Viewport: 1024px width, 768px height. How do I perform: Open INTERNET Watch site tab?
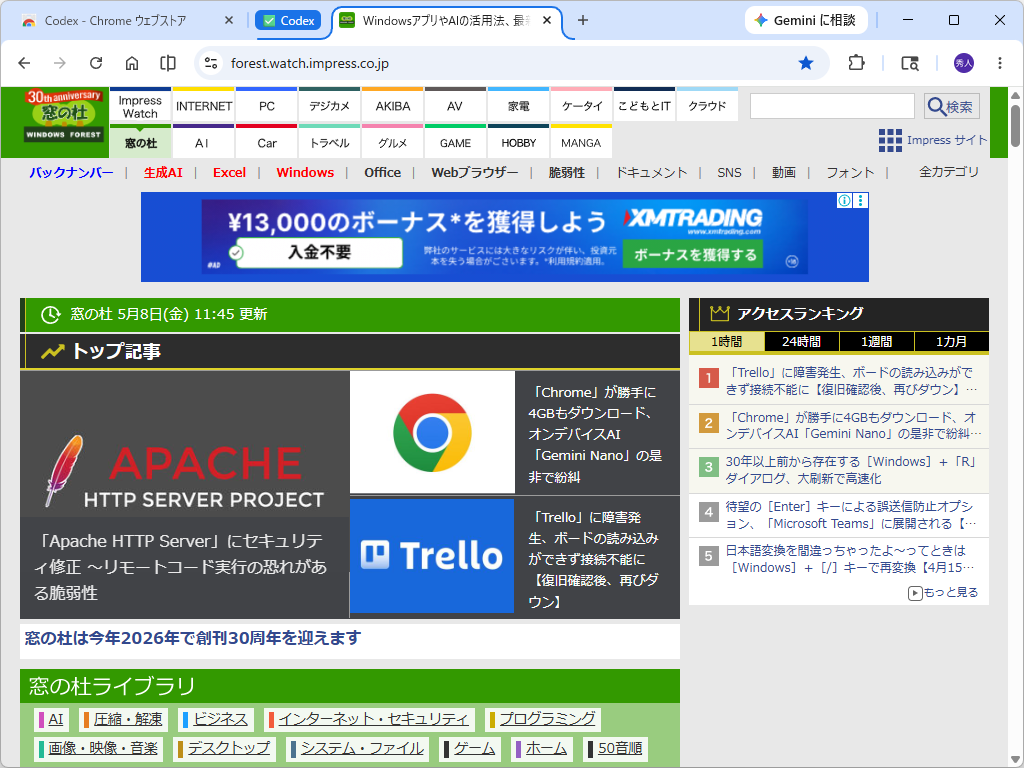(204, 105)
